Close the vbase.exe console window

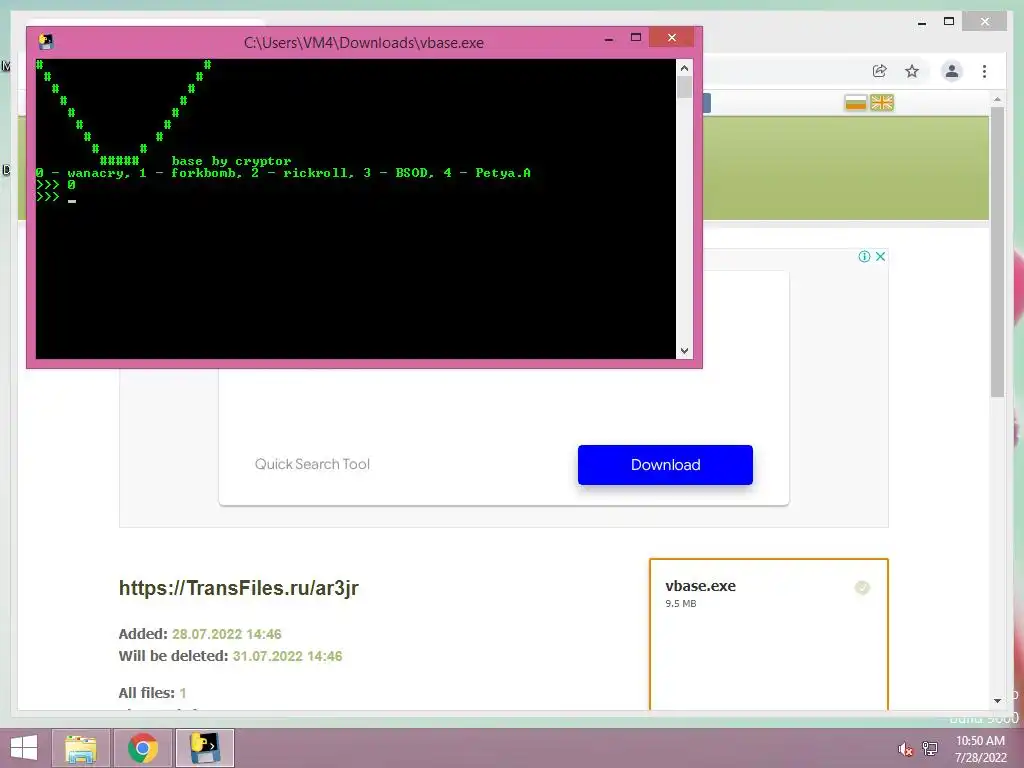672,38
